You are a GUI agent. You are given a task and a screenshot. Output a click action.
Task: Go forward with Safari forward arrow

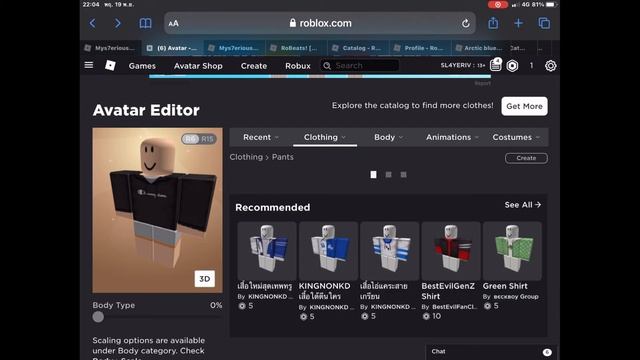click(x=118, y=23)
